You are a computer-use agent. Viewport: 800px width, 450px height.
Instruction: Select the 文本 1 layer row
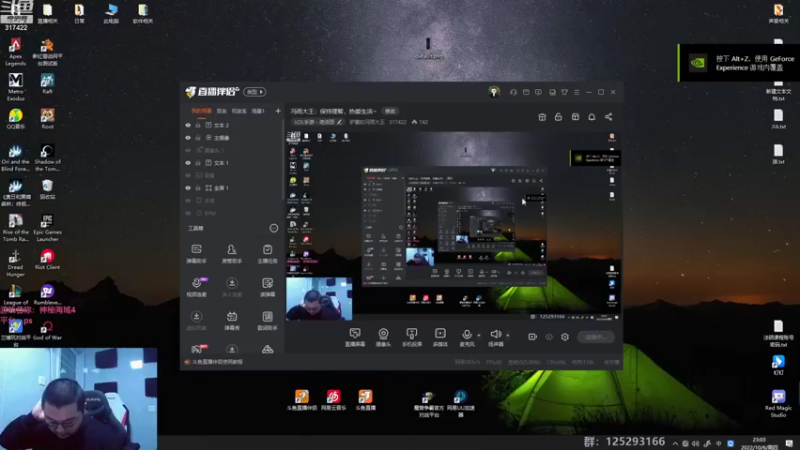coord(232,163)
